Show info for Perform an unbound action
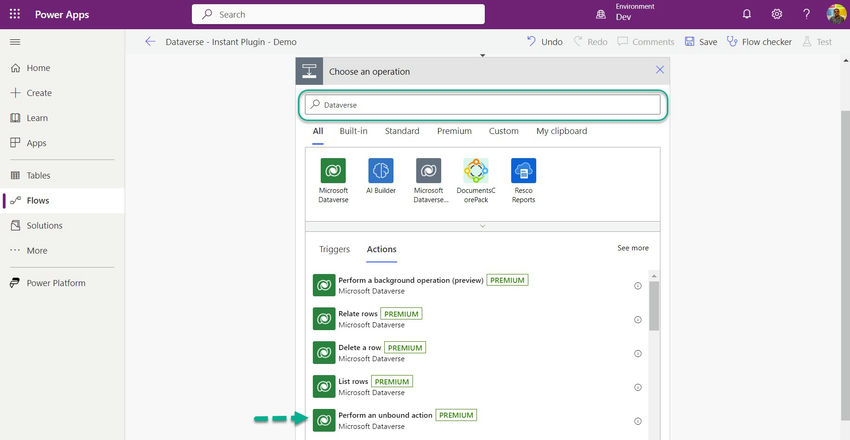This screenshot has width=850, height=440. (638, 421)
